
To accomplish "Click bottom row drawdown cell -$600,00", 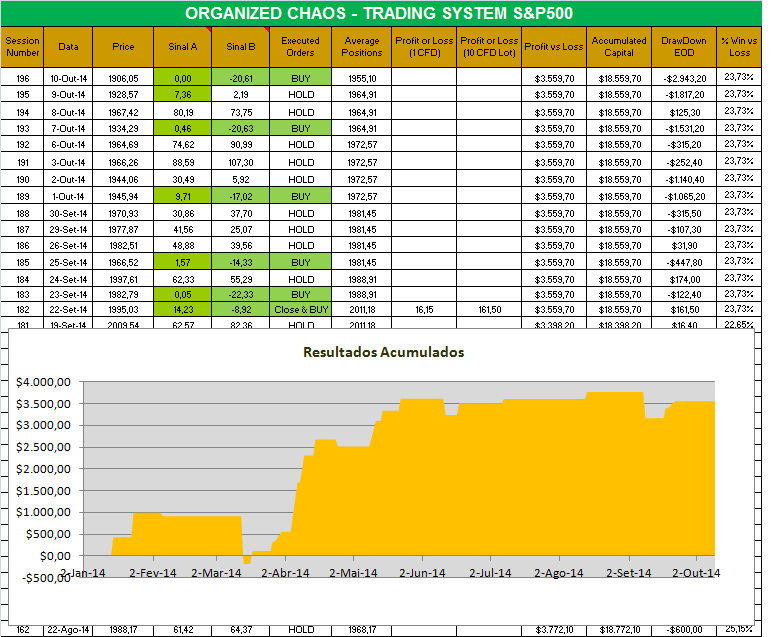I will point(684,630).
